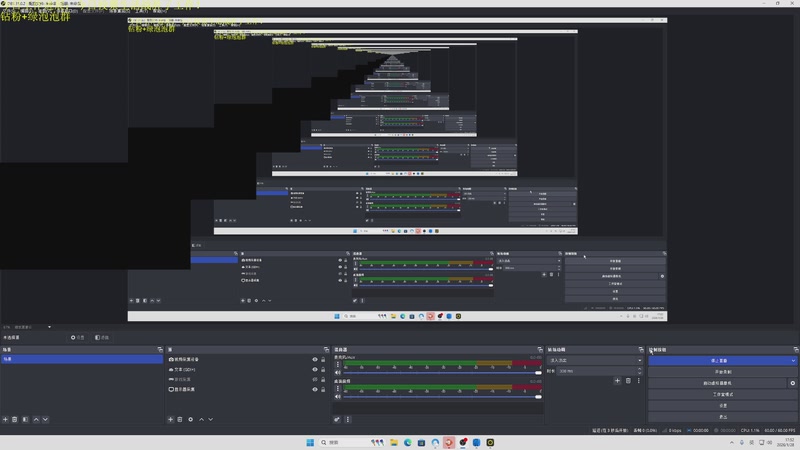Add a new source with plus icon
The height and width of the screenshot is (450, 800).
170,419
